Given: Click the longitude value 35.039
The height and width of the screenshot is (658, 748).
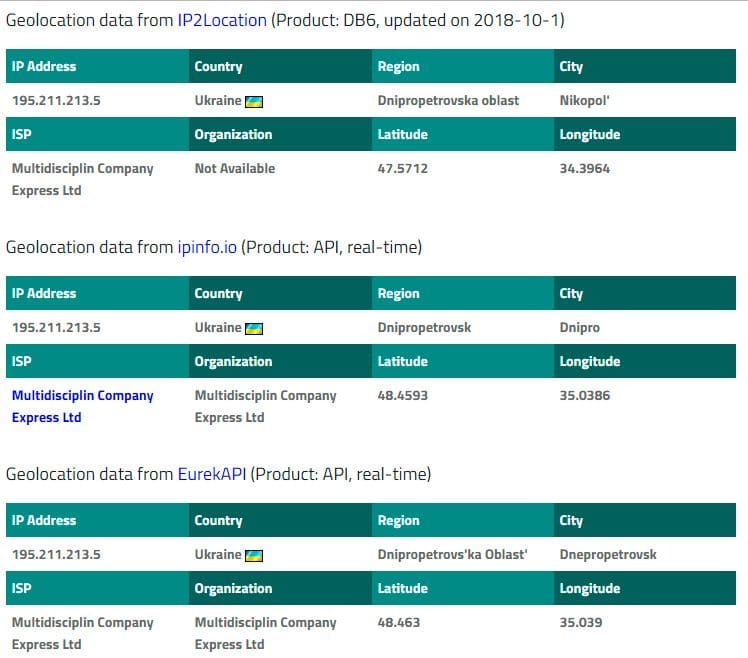Looking at the screenshot, I should click(x=581, y=623).
